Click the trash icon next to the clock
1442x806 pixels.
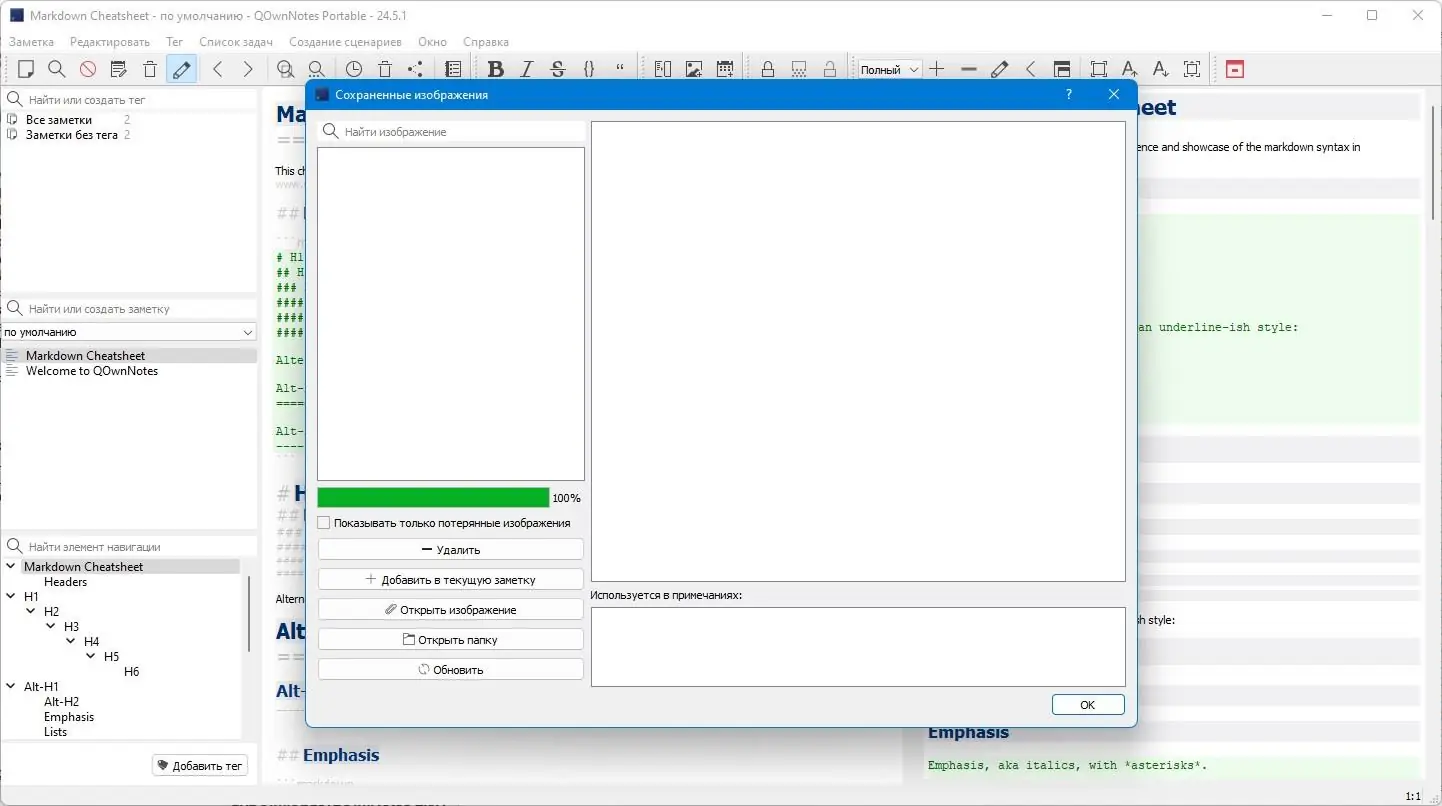tap(385, 69)
